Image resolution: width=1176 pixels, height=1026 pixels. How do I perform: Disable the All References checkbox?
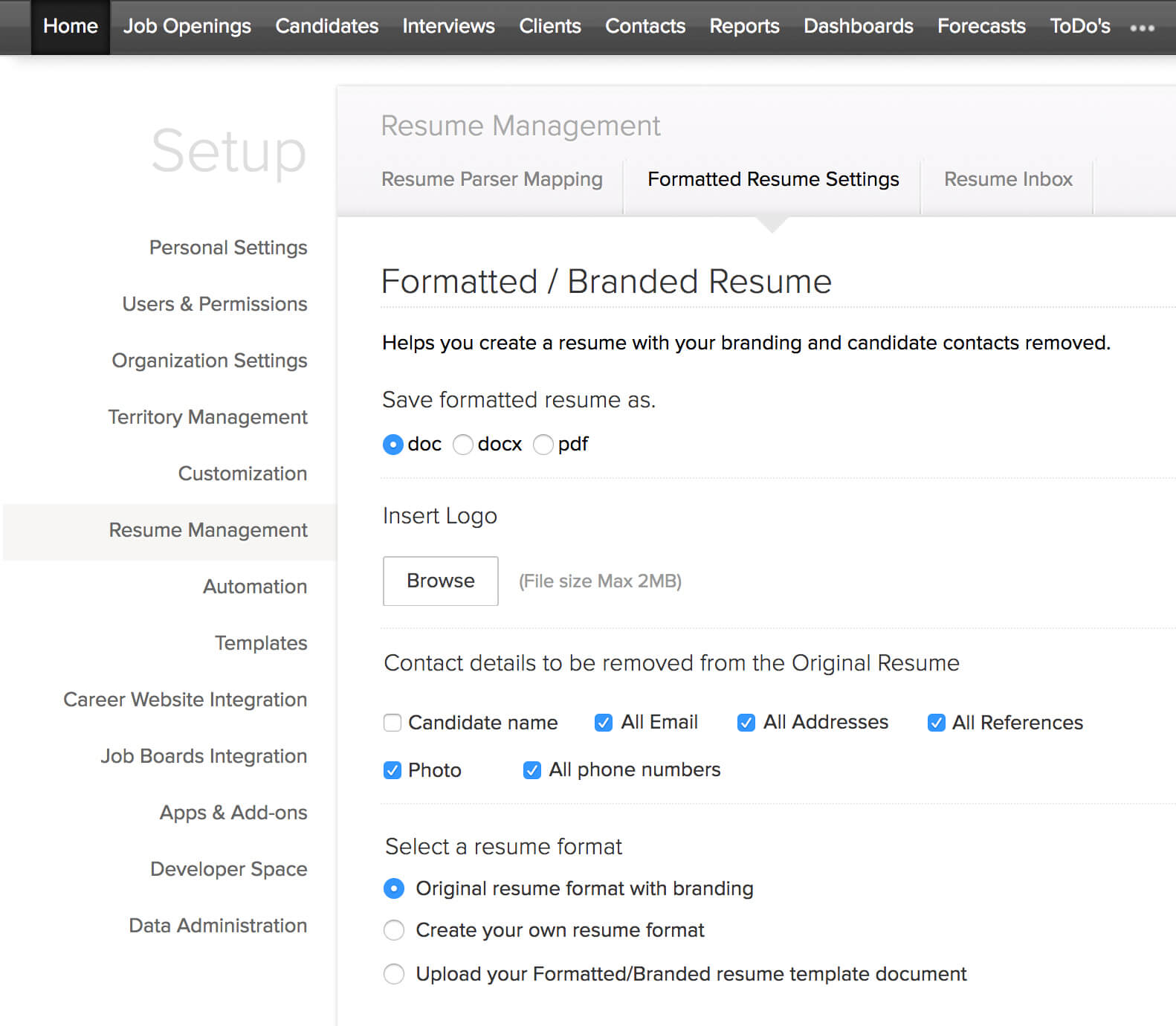(x=936, y=723)
